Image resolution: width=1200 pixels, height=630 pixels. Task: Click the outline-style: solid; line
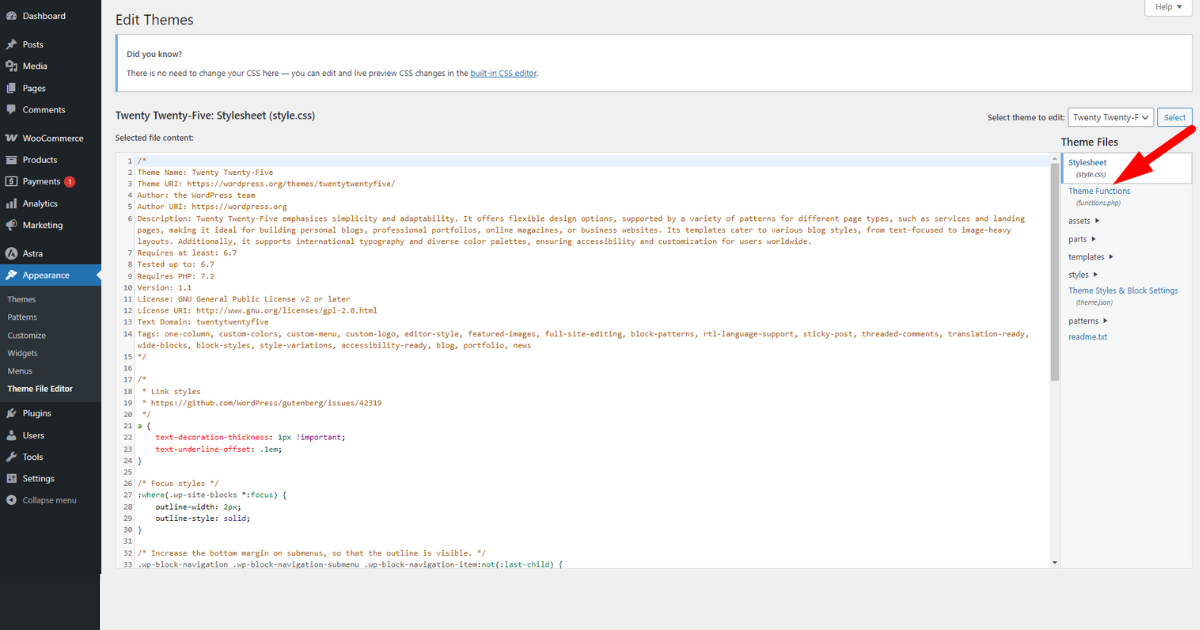(202, 519)
